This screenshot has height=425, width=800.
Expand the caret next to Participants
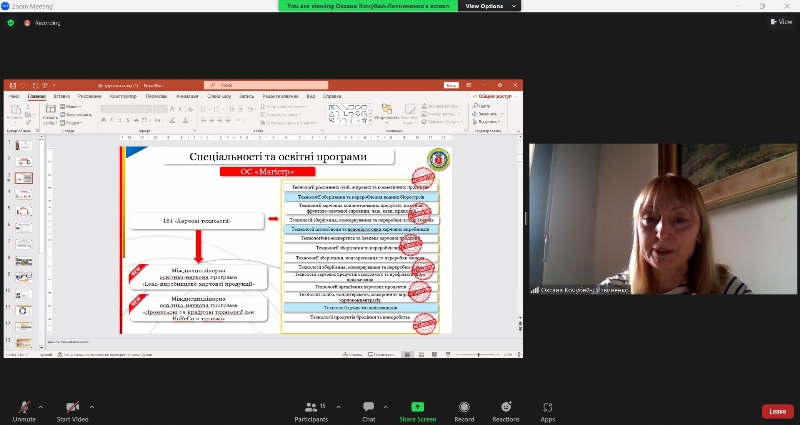point(338,407)
